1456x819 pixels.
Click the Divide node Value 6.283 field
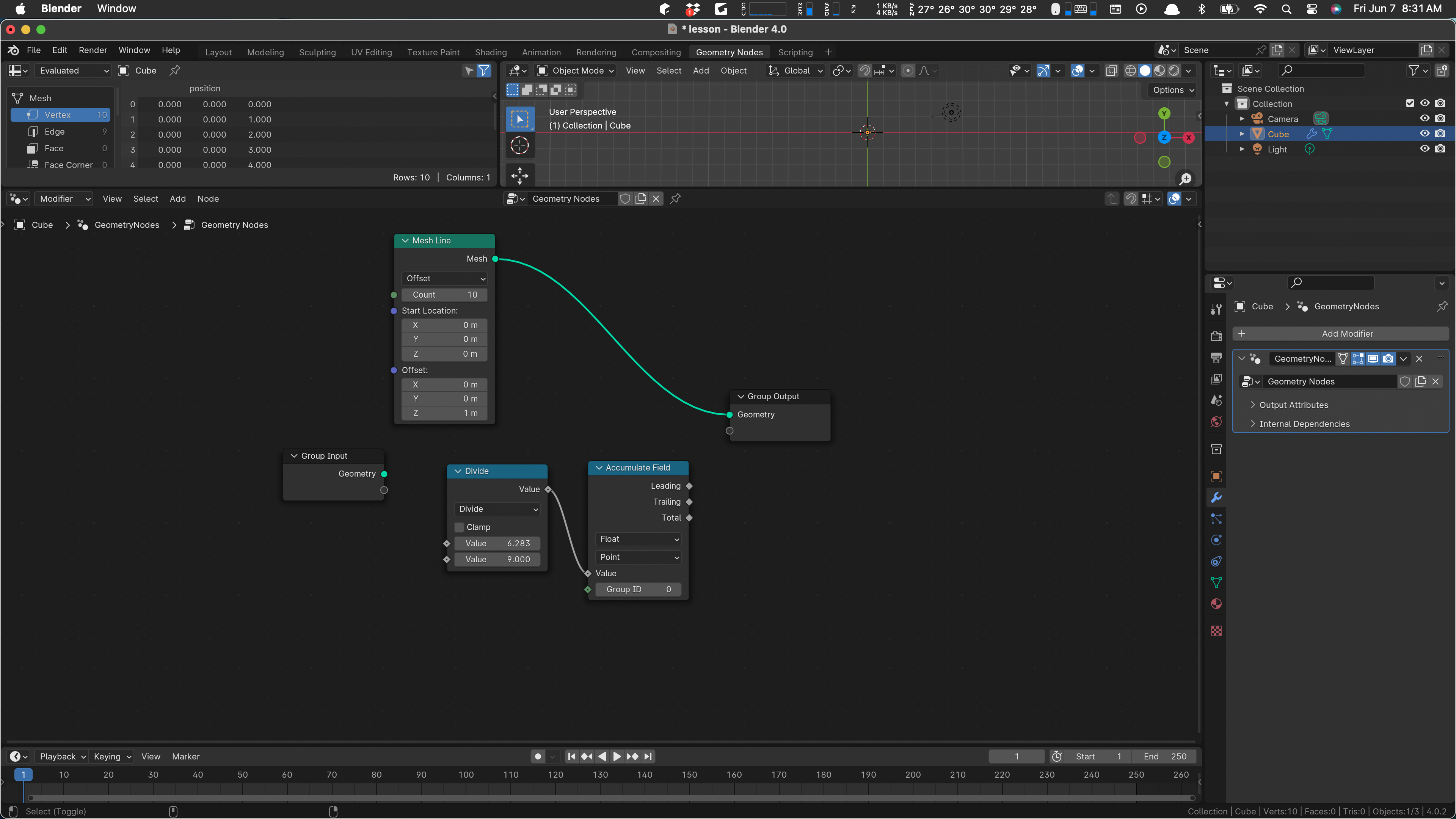(x=497, y=543)
